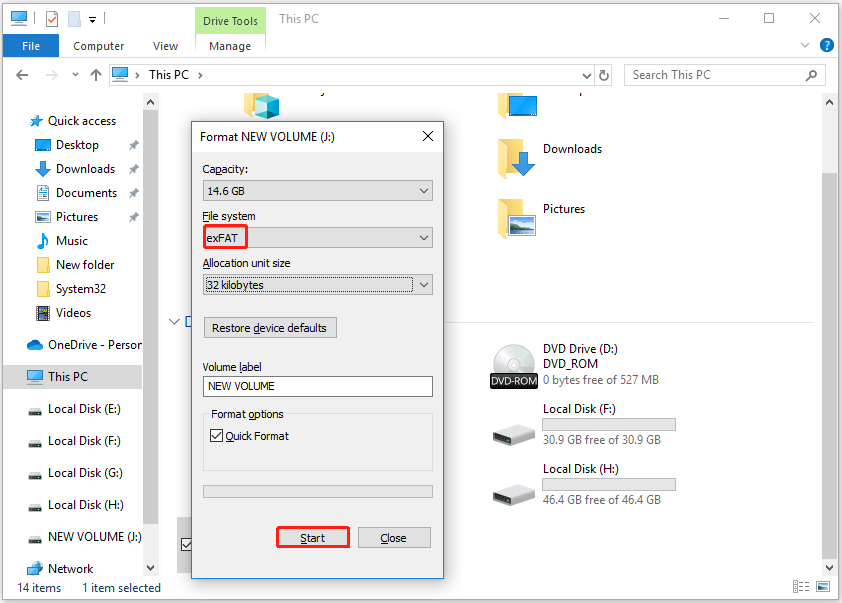842x603 pixels.
Task: Open Pictures in navigation pane
Action: point(77,217)
